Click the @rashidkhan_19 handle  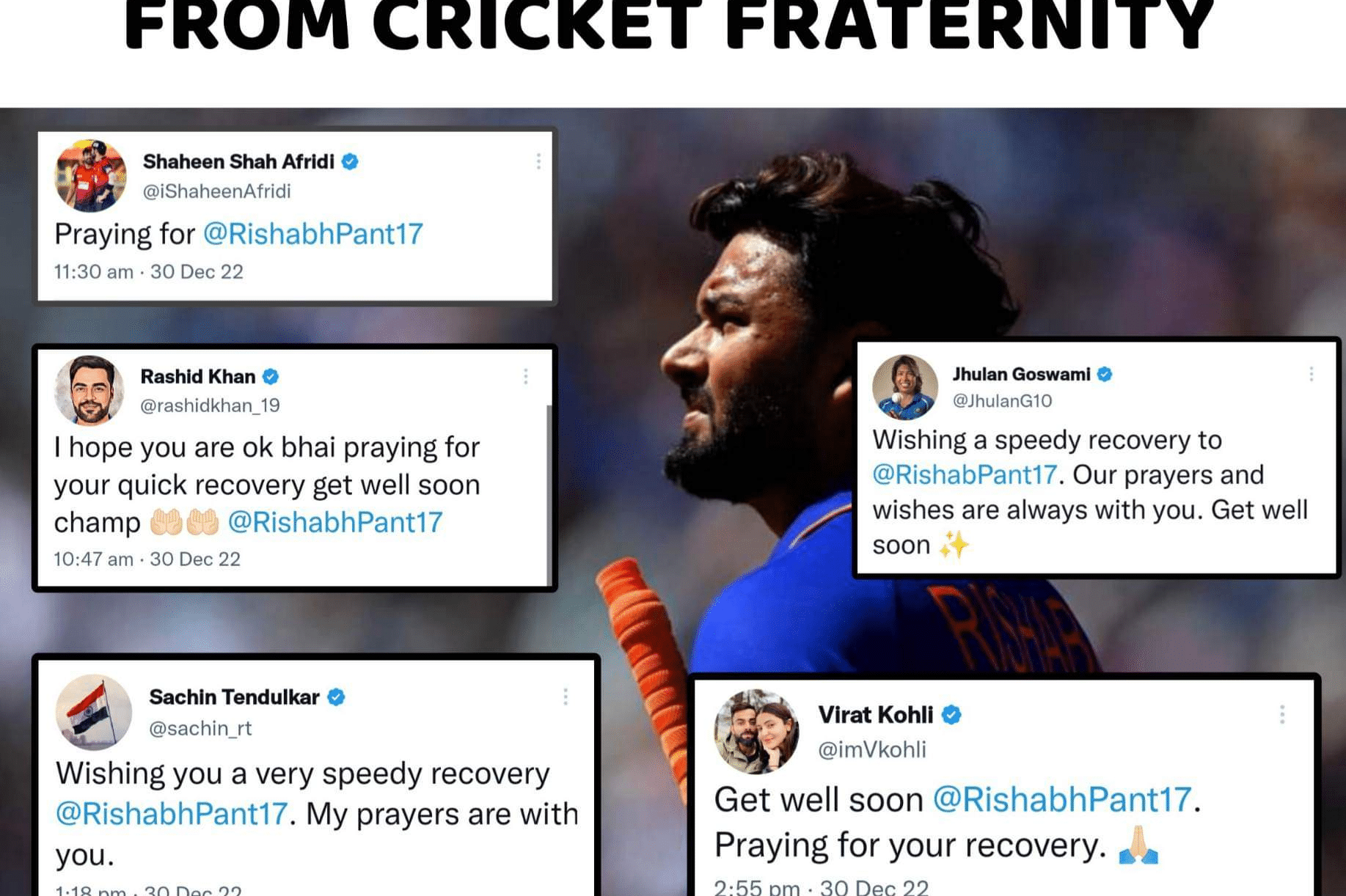[x=210, y=405]
